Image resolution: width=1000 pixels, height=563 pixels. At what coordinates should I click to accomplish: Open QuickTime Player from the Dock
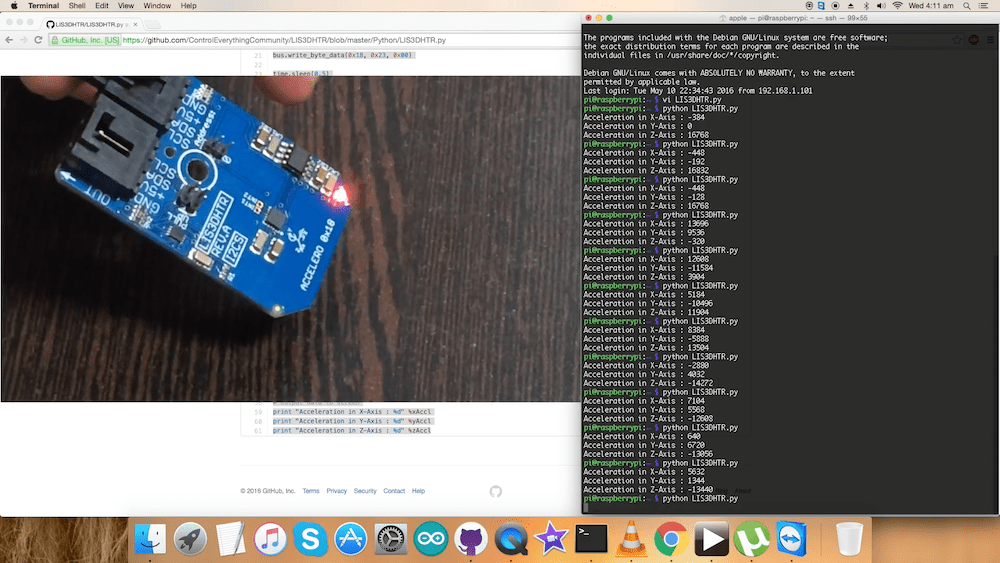coord(511,539)
